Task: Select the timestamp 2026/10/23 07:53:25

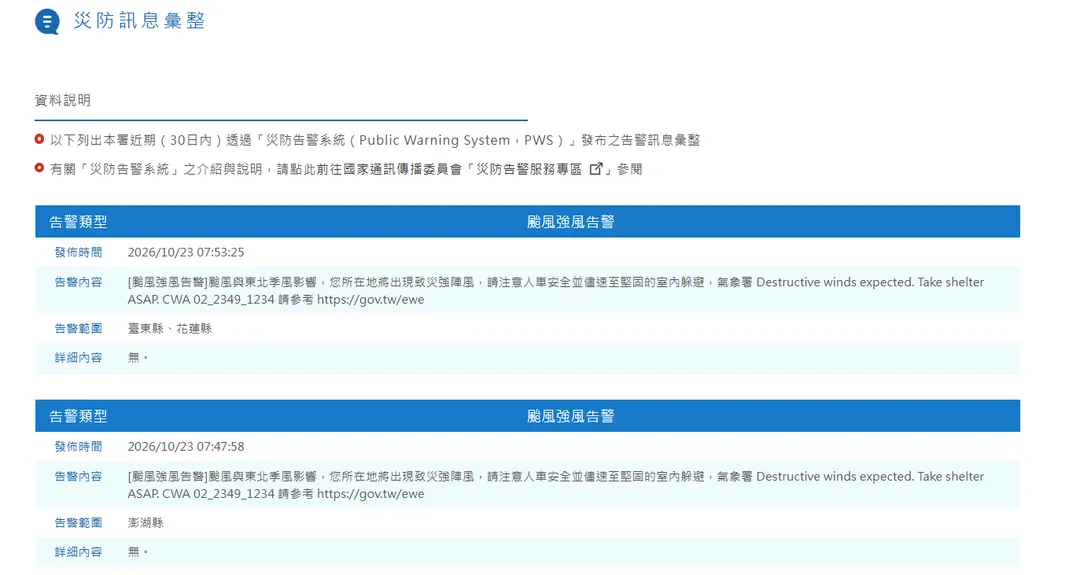Action: pyautogui.click(x=186, y=253)
